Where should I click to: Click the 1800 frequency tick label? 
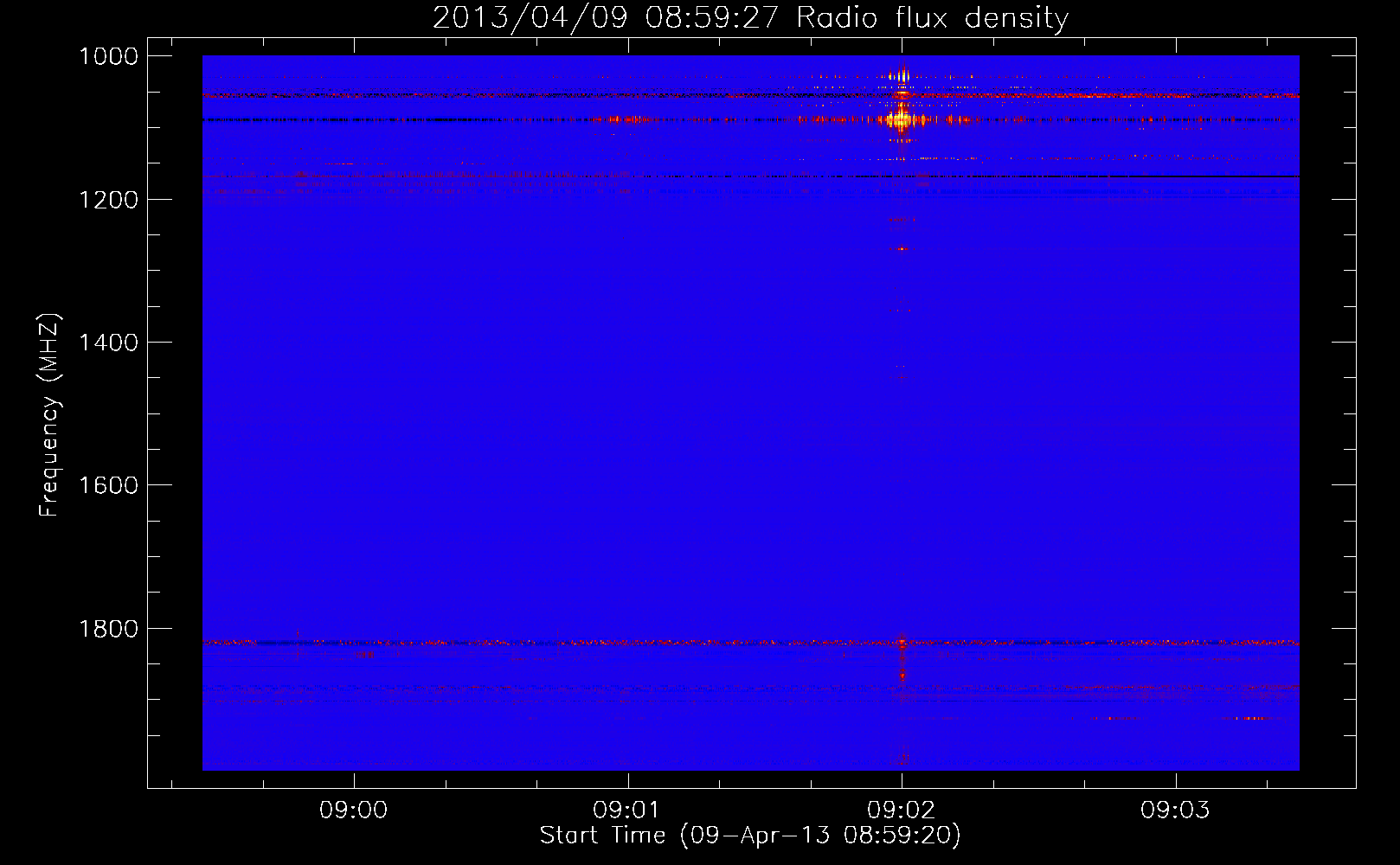click(108, 629)
